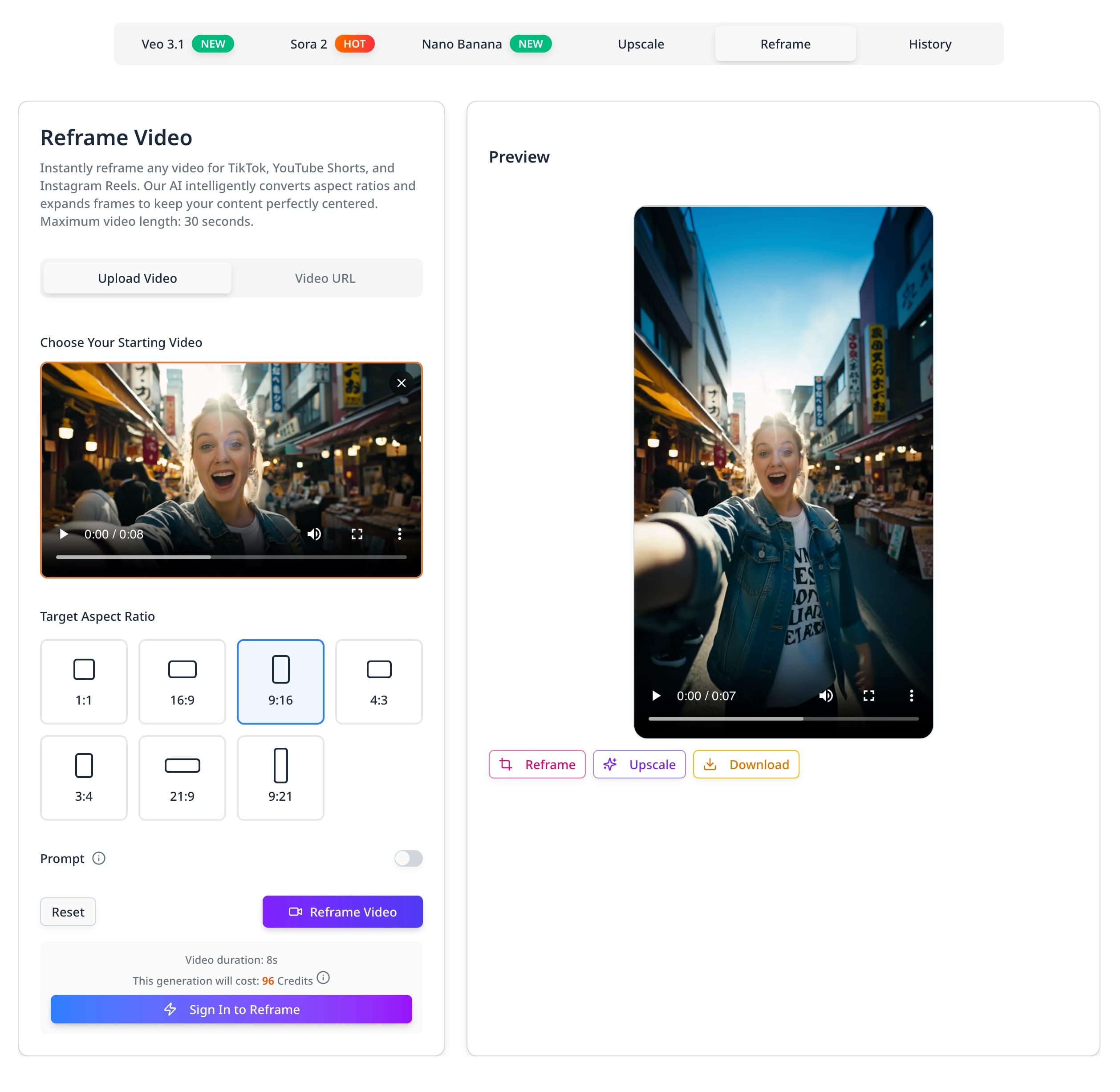The width and height of the screenshot is (1120, 1092).
Task: Open preview video three-dot menu
Action: click(x=911, y=696)
